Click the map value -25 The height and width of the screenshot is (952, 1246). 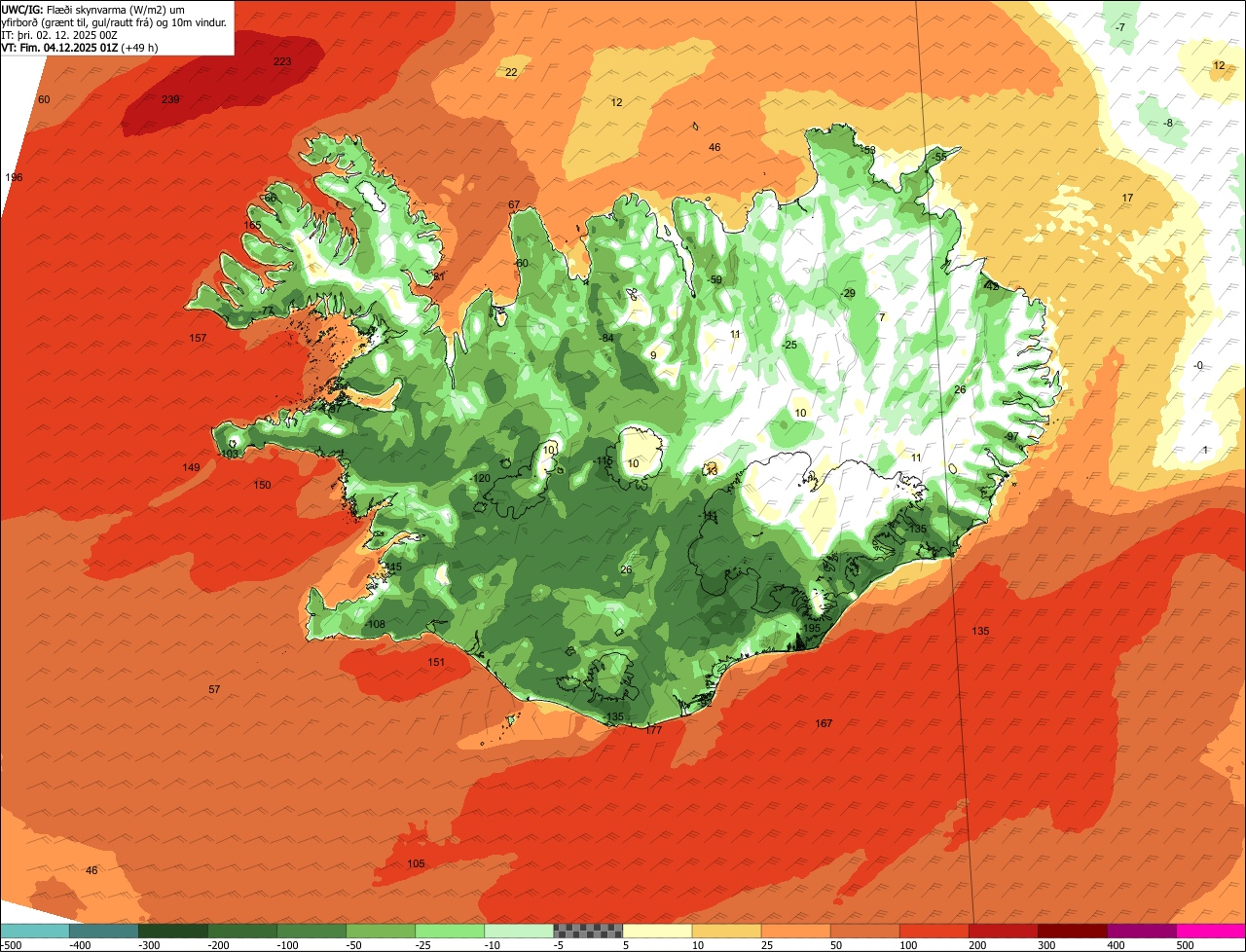pos(789,345)
